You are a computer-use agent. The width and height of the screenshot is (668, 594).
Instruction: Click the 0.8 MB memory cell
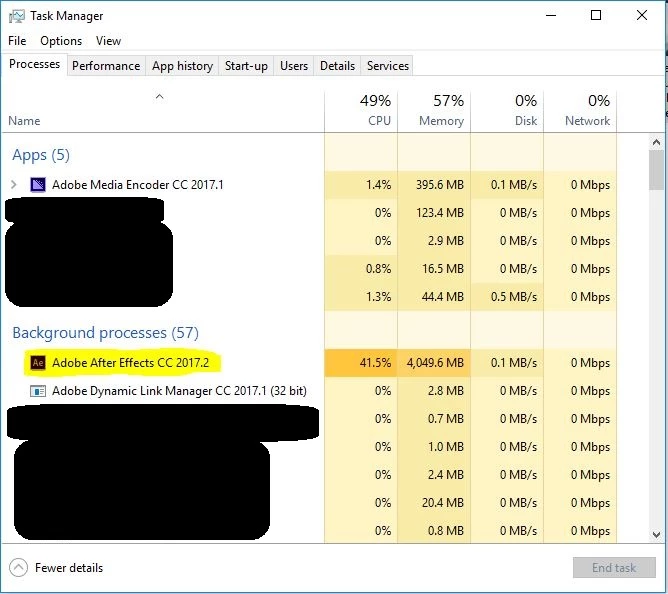click(434, 531)
